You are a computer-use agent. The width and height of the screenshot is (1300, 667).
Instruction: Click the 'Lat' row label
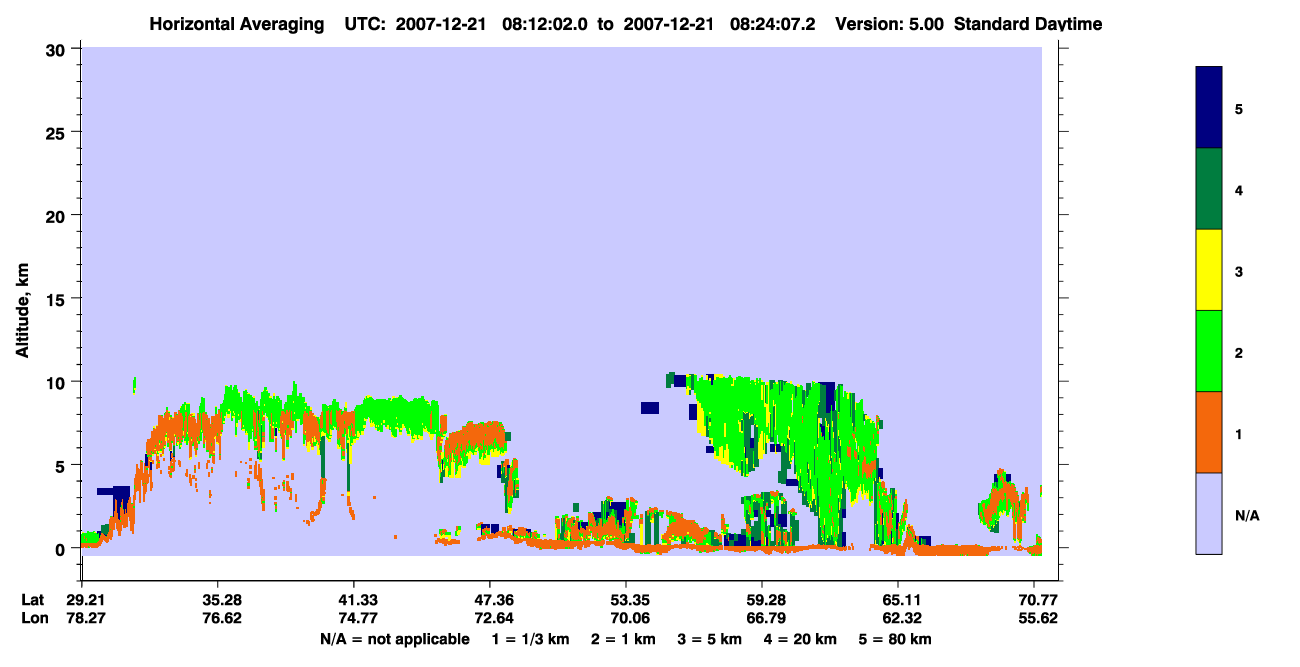pos(32,600)
